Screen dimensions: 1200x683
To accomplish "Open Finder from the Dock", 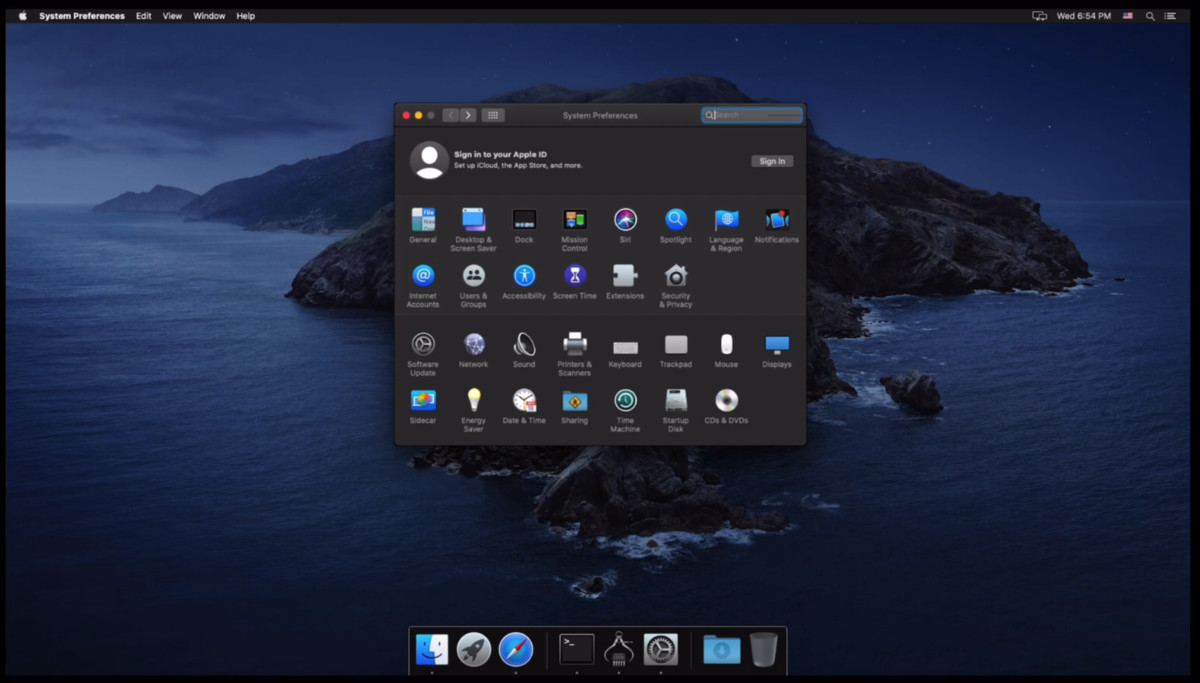I will tap(432, 649).
